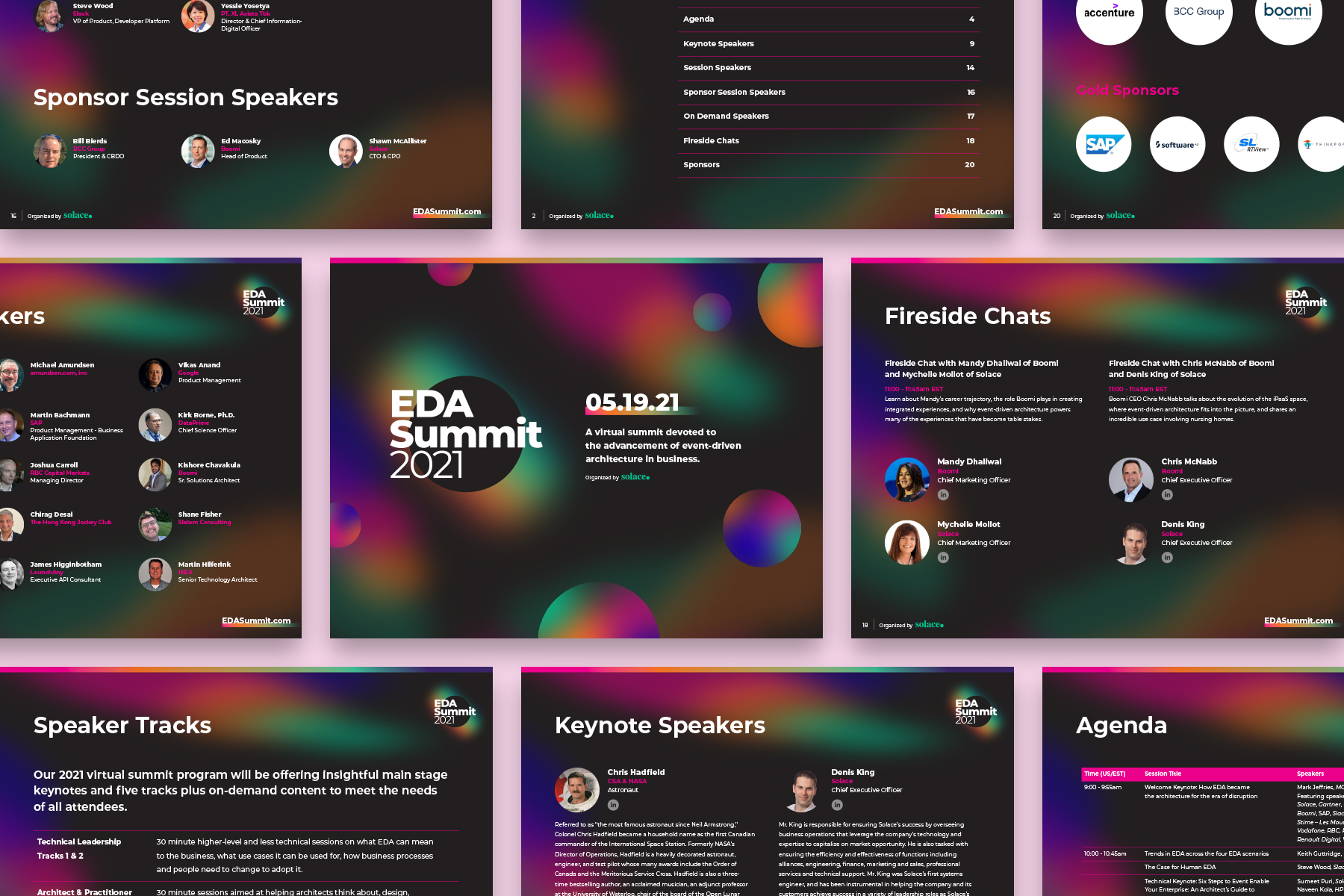Click 'Technical Leadership Tracks 1 & 2' label
Image resolution: width=1344 pixels, height=896 pixels.
click(x=79, y=849)
